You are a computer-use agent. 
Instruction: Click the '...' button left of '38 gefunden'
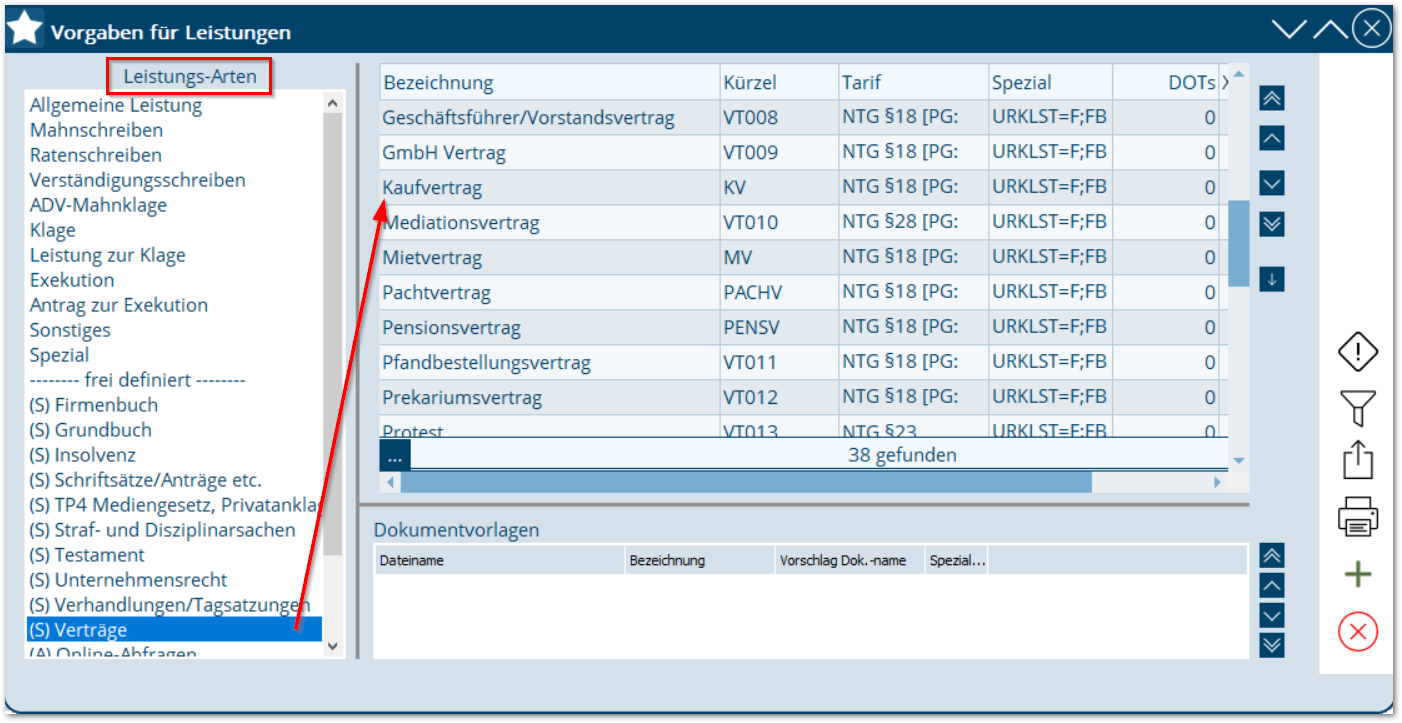click(x=395, y=455)
